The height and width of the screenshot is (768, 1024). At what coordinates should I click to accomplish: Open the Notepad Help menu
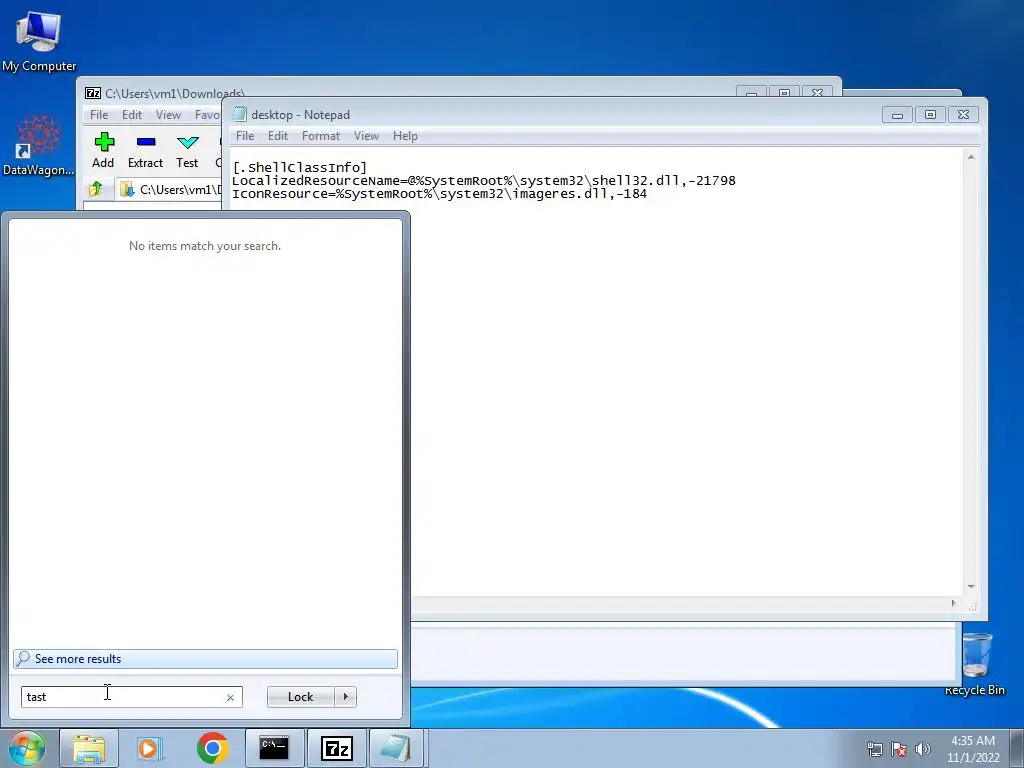point(405,136)
